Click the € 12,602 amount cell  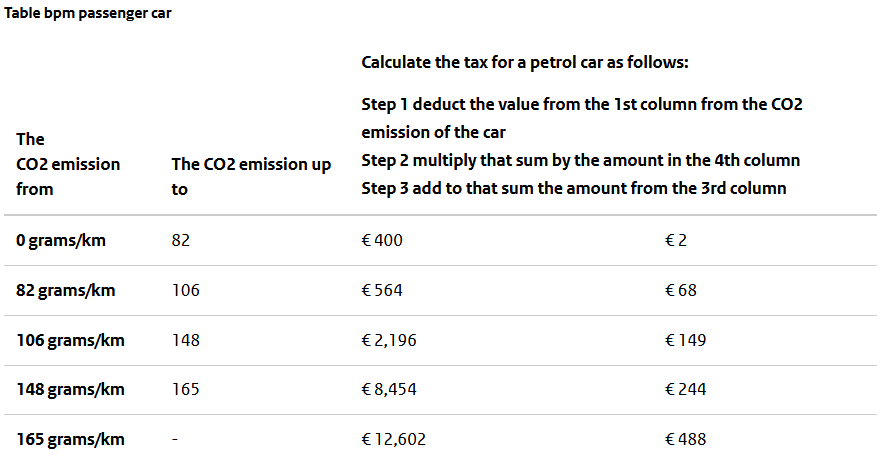pyautogui.click(x=393, y=439)
